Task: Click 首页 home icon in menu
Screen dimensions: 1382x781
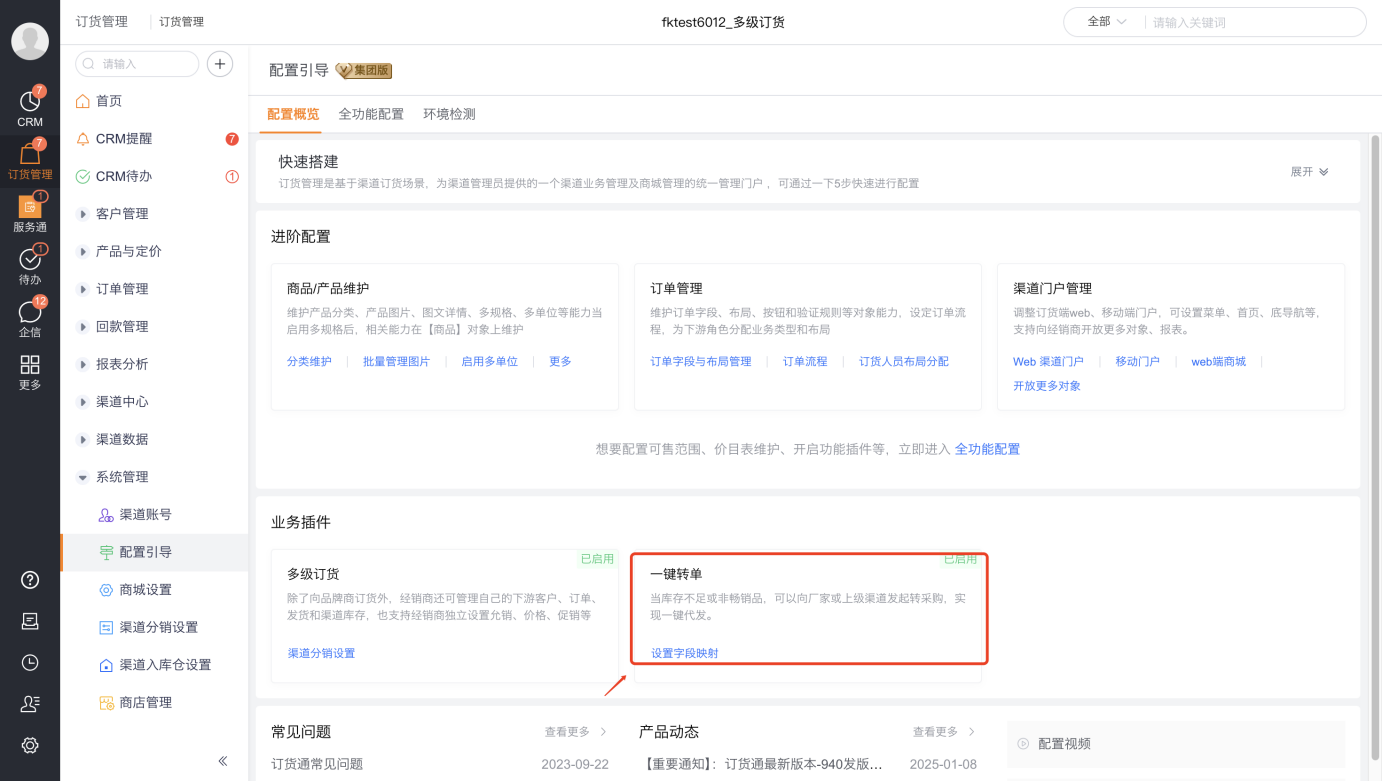Action: coord(83,101)
